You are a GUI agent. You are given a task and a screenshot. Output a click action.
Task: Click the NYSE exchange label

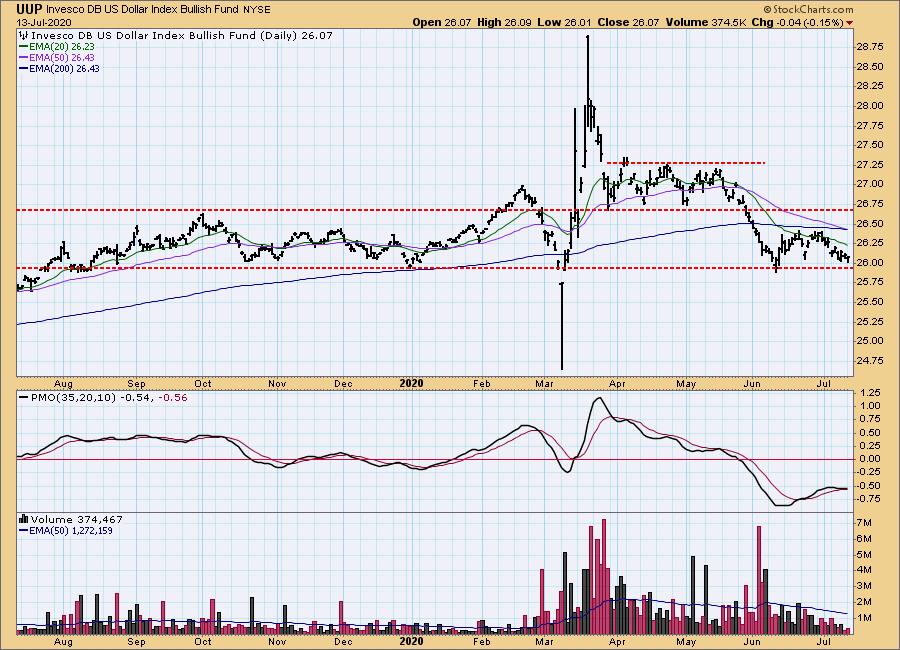(x=257, y=10)
